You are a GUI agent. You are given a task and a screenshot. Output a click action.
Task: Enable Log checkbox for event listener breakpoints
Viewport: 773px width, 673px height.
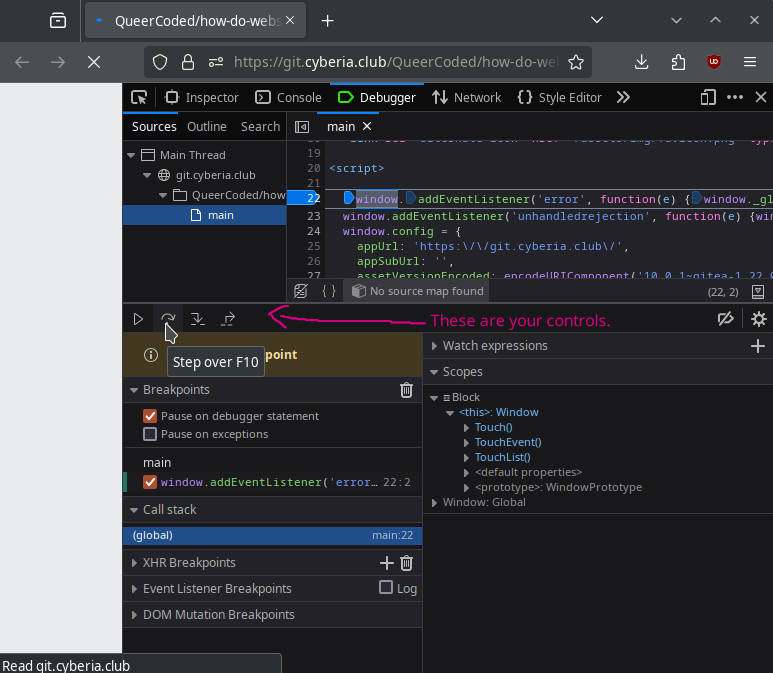386,587
